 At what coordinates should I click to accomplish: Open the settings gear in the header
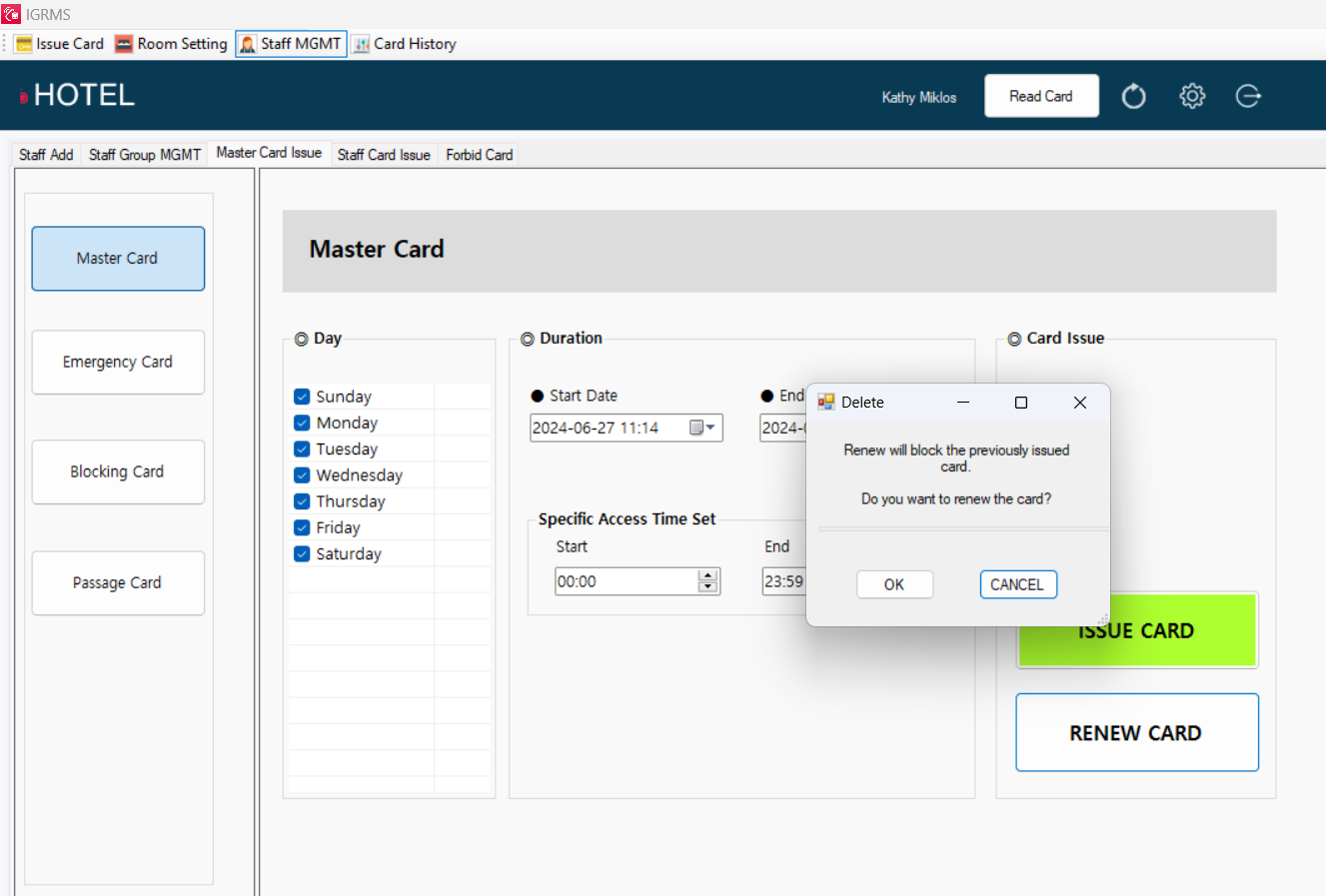pos(1192,95)
